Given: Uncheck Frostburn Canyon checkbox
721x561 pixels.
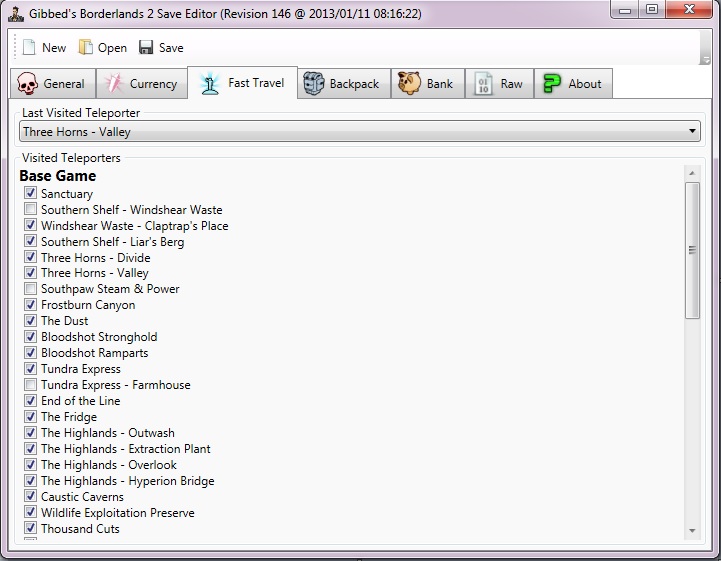Looking at the screenshot, I should (x=30, y=304).
